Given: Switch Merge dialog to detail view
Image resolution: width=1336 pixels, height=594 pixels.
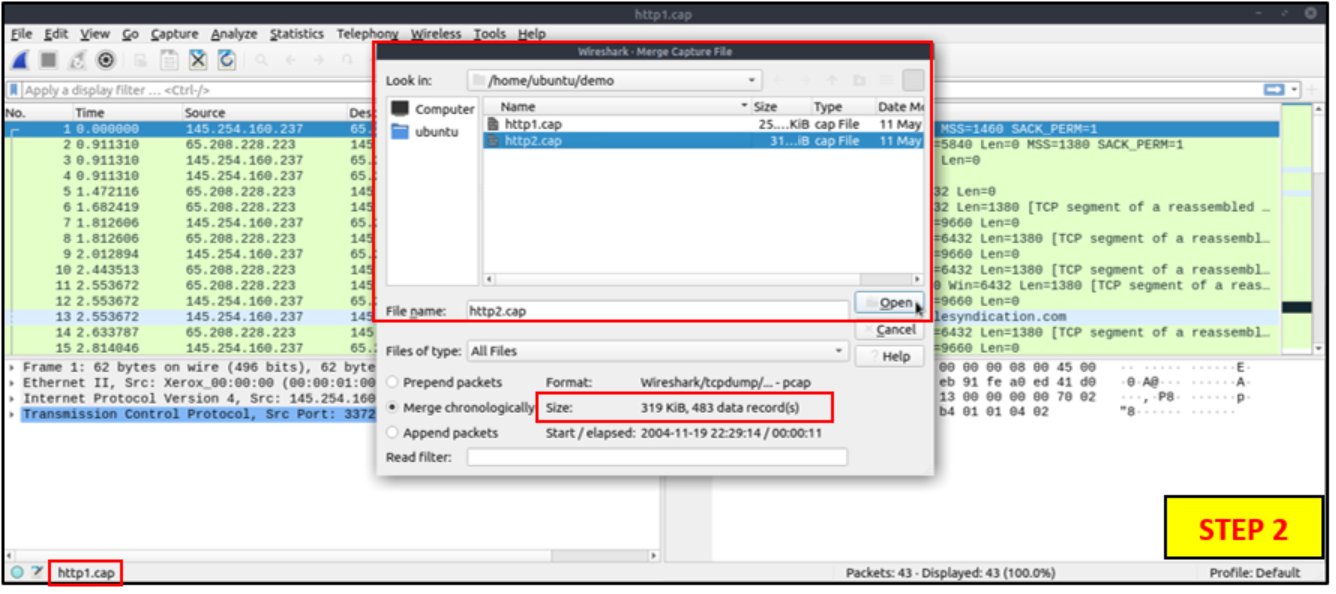Looking at the screenshot, I should click(x=913, y=80).
